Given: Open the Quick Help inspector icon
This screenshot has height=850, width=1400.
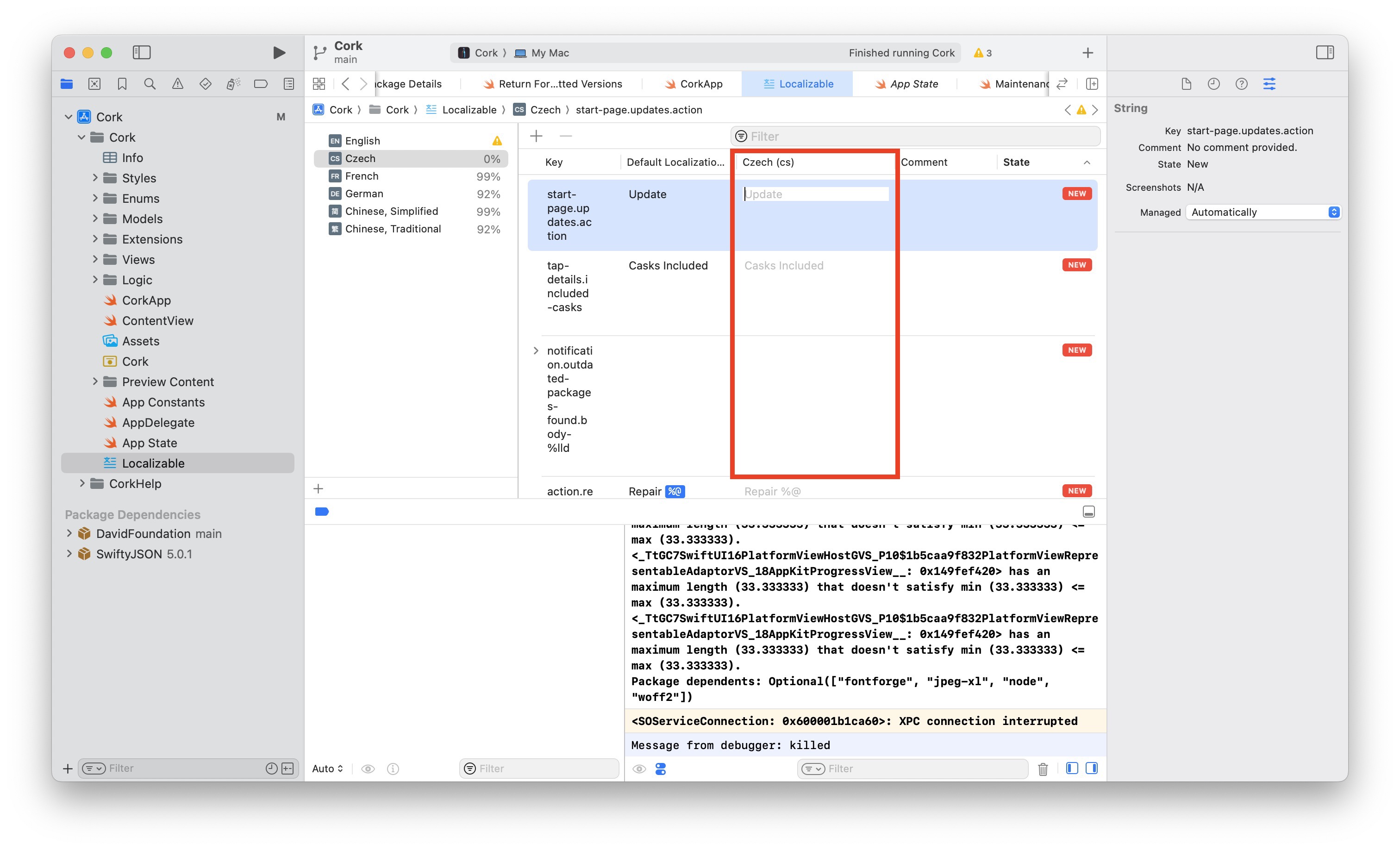Looking at the screenshot, I should point(1242,84).
